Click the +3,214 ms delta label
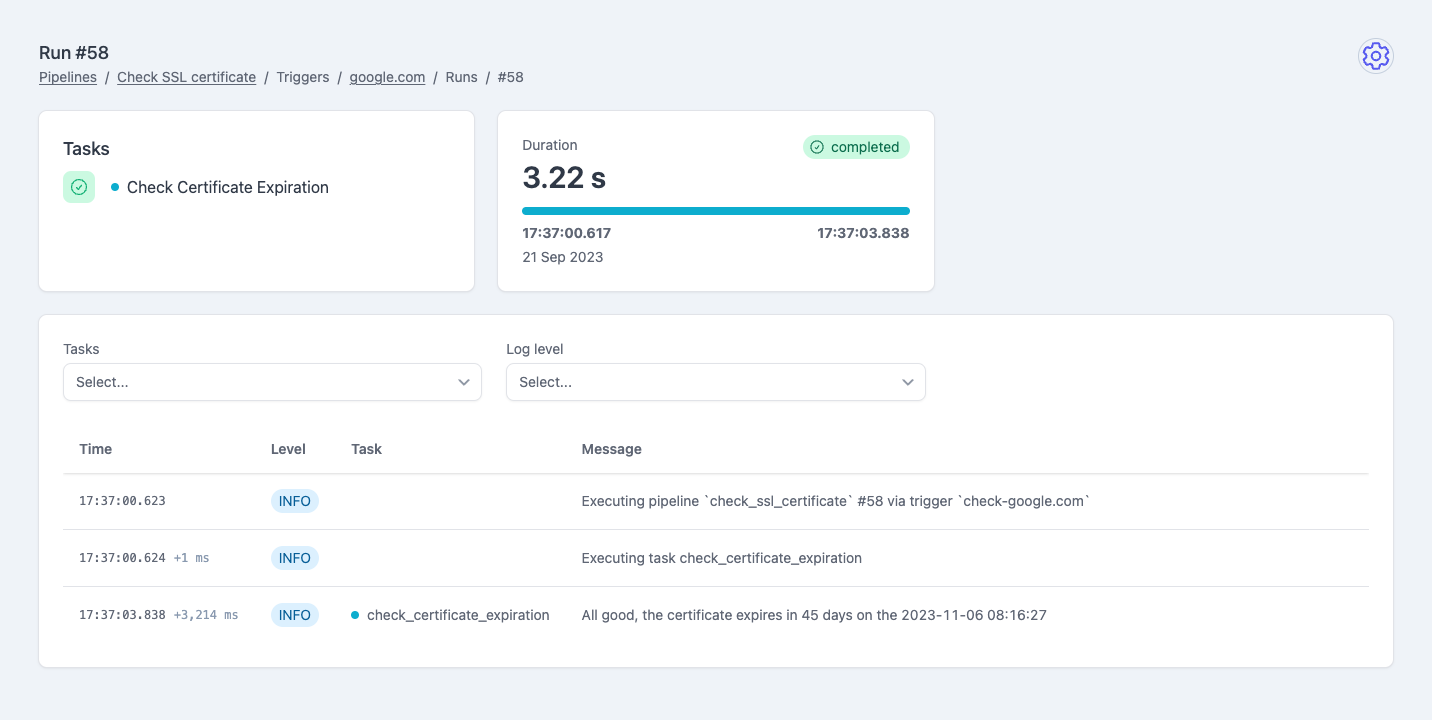The image size is (1432, 720). (206, 615)
